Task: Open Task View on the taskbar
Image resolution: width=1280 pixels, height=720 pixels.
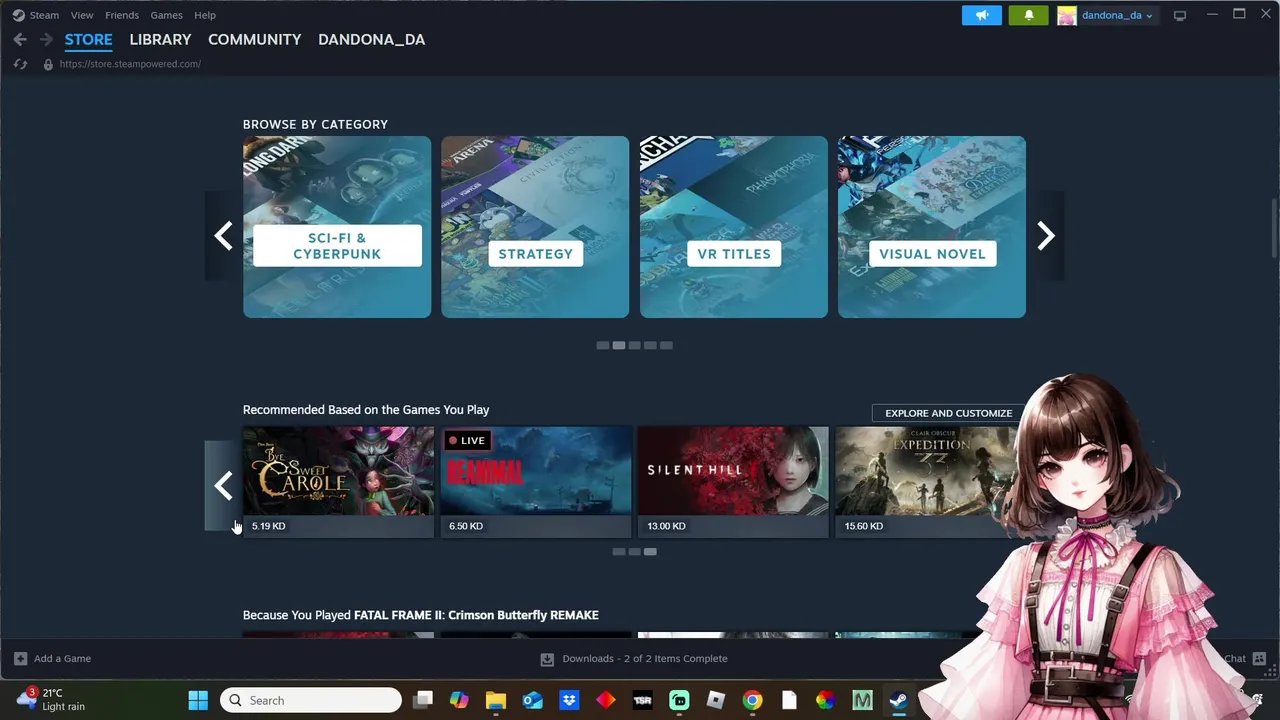Action: point(423,700)
